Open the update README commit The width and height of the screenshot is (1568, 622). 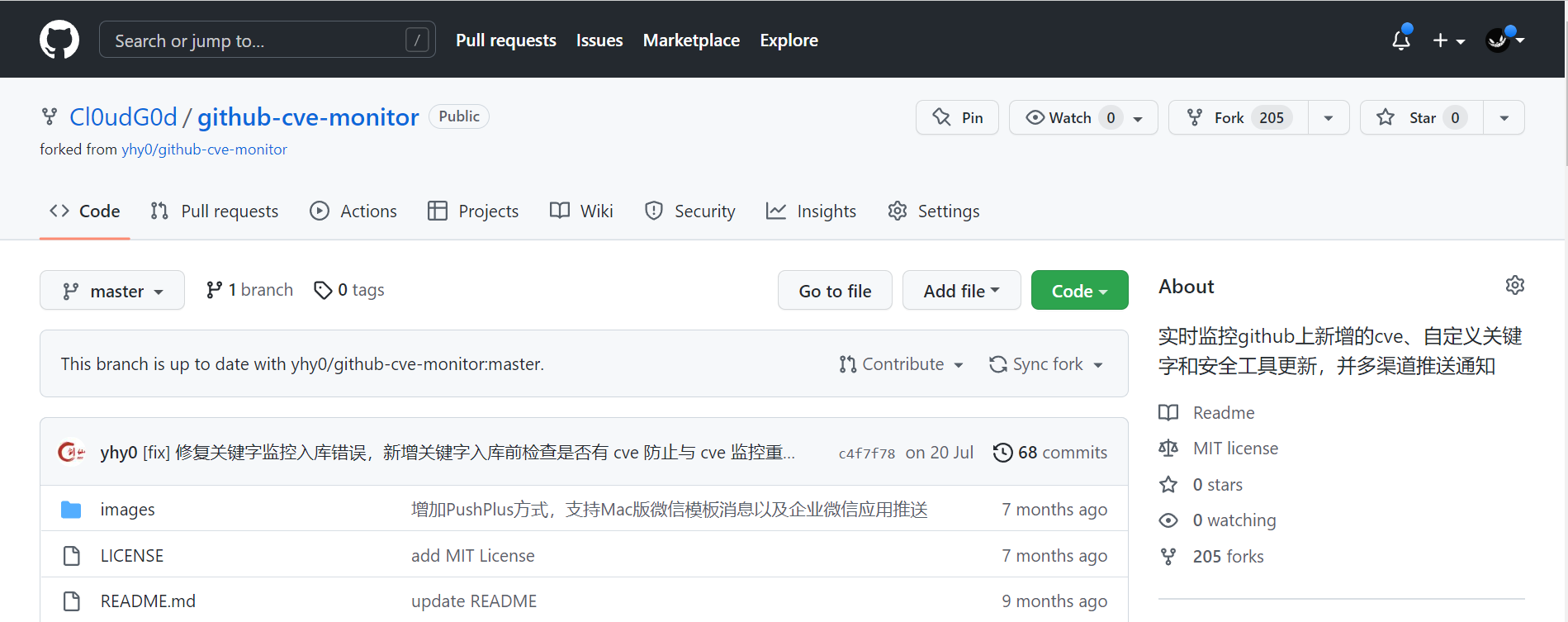(474, 601)
